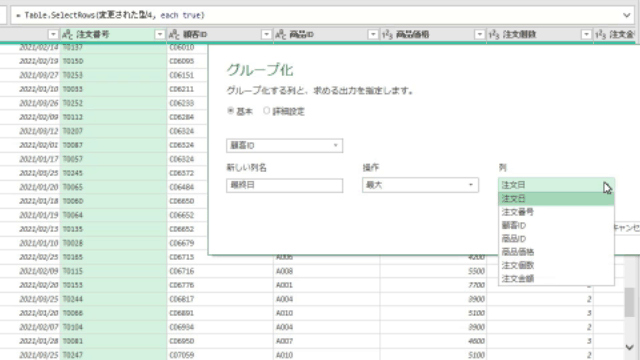This screenshot has width=640, height=360.
Task: Select customer cell C06211
Action: [x=187, y=89]
